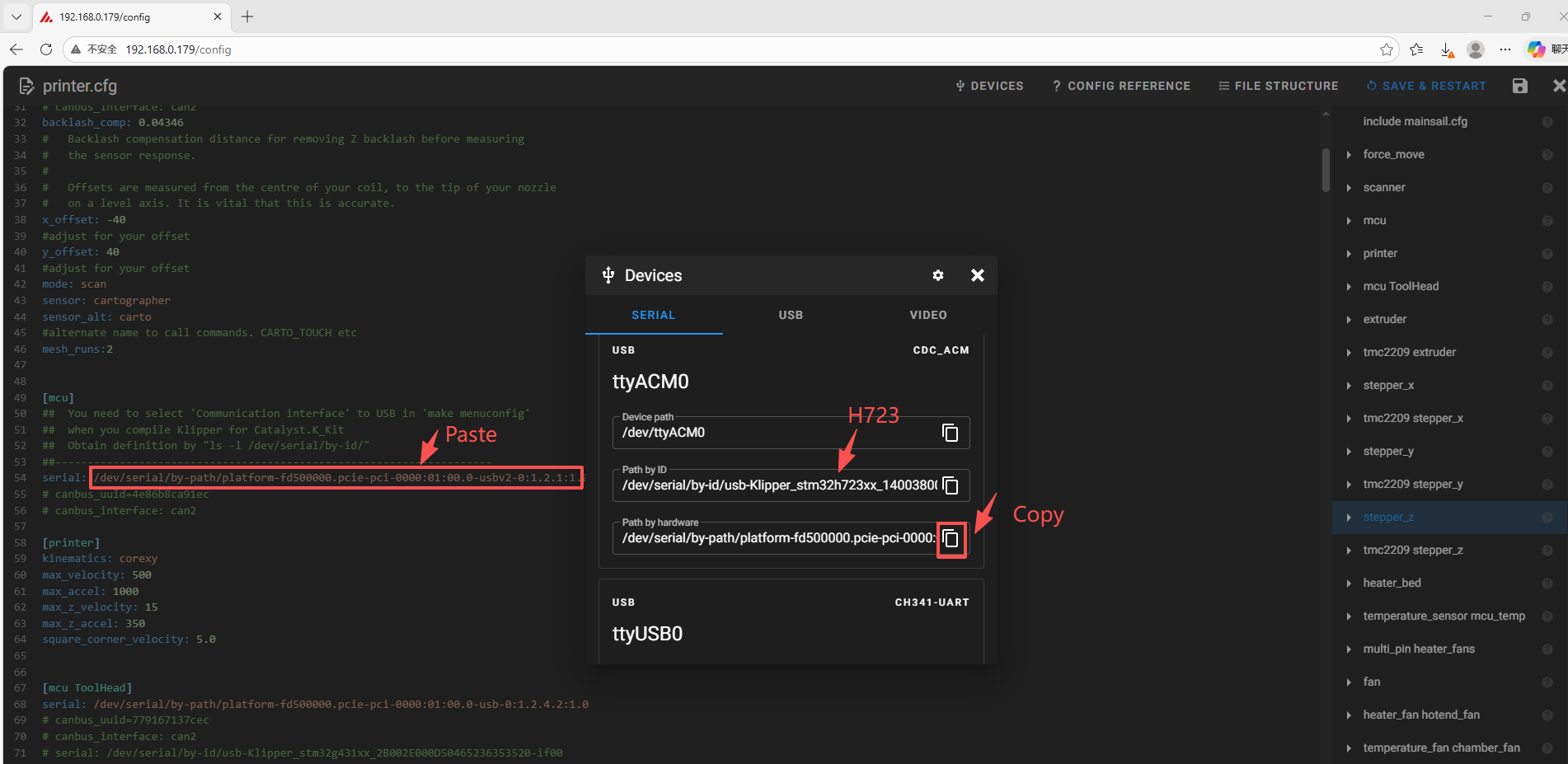Show help for heater_bed section
Screen dimensions: 1568x764
click(1547, 584)
